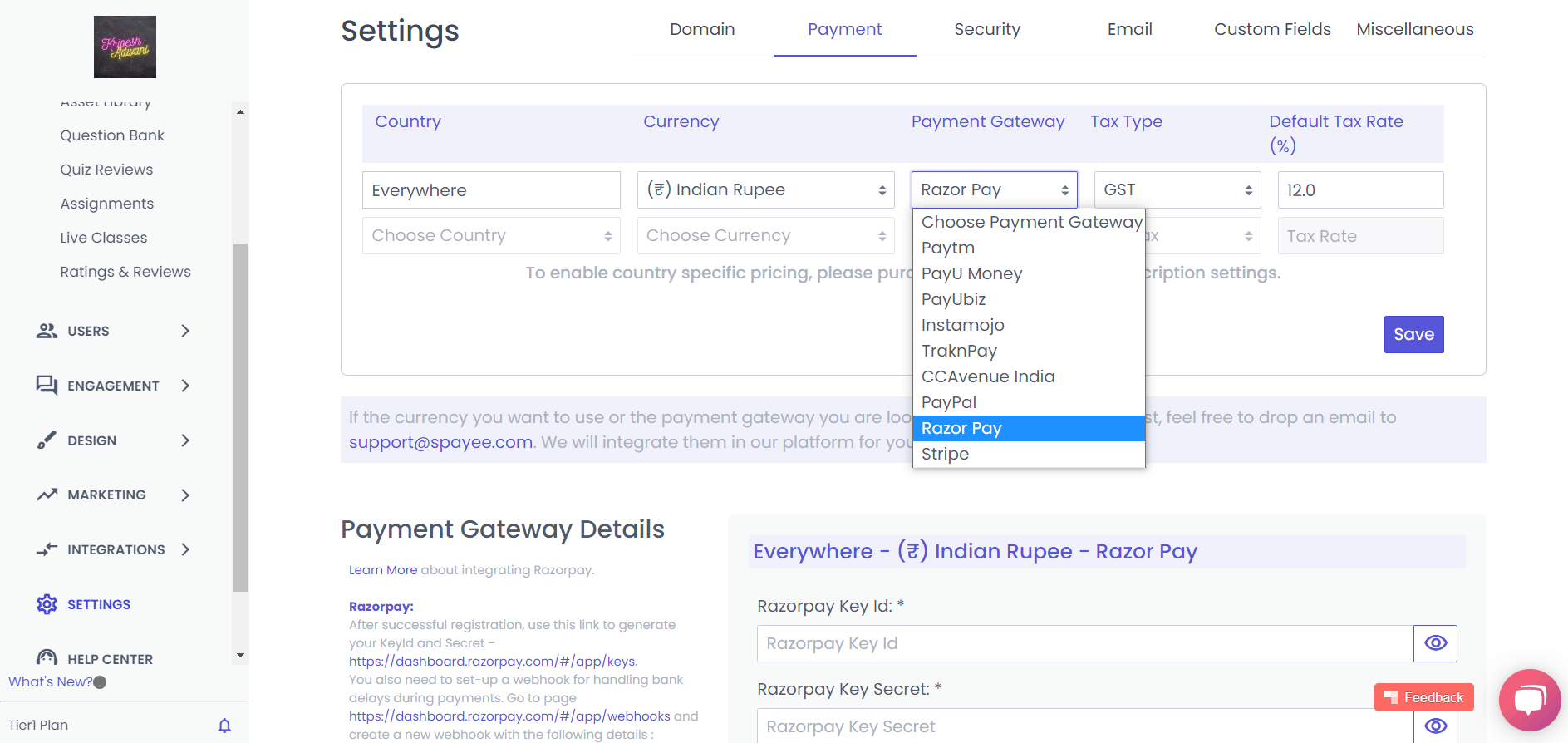1568x743 pixels.
Task: Click the Engagement chat bubbles icon
Action: 47,386
